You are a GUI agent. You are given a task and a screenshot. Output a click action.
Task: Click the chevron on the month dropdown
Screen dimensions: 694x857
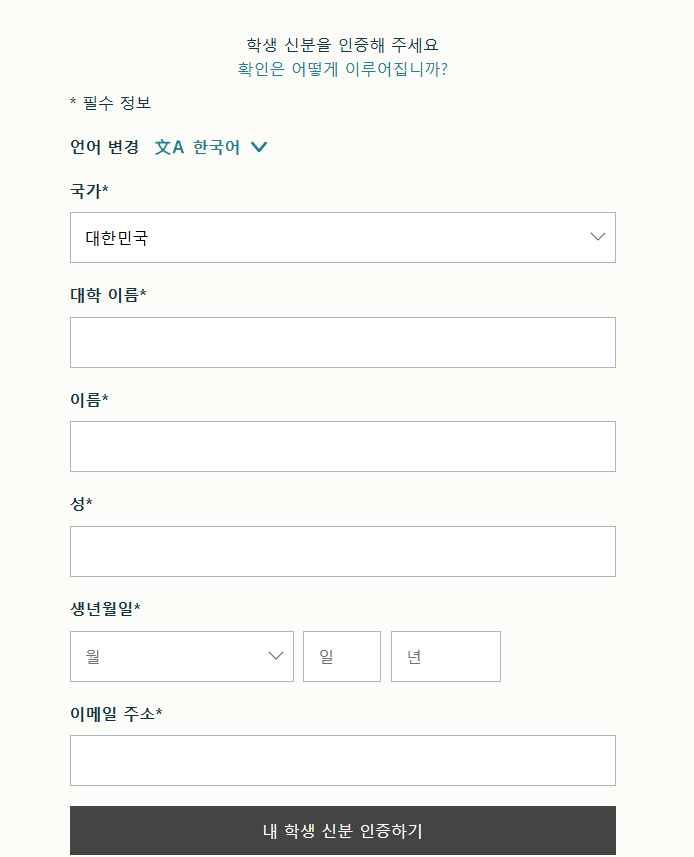pos(277,656)
